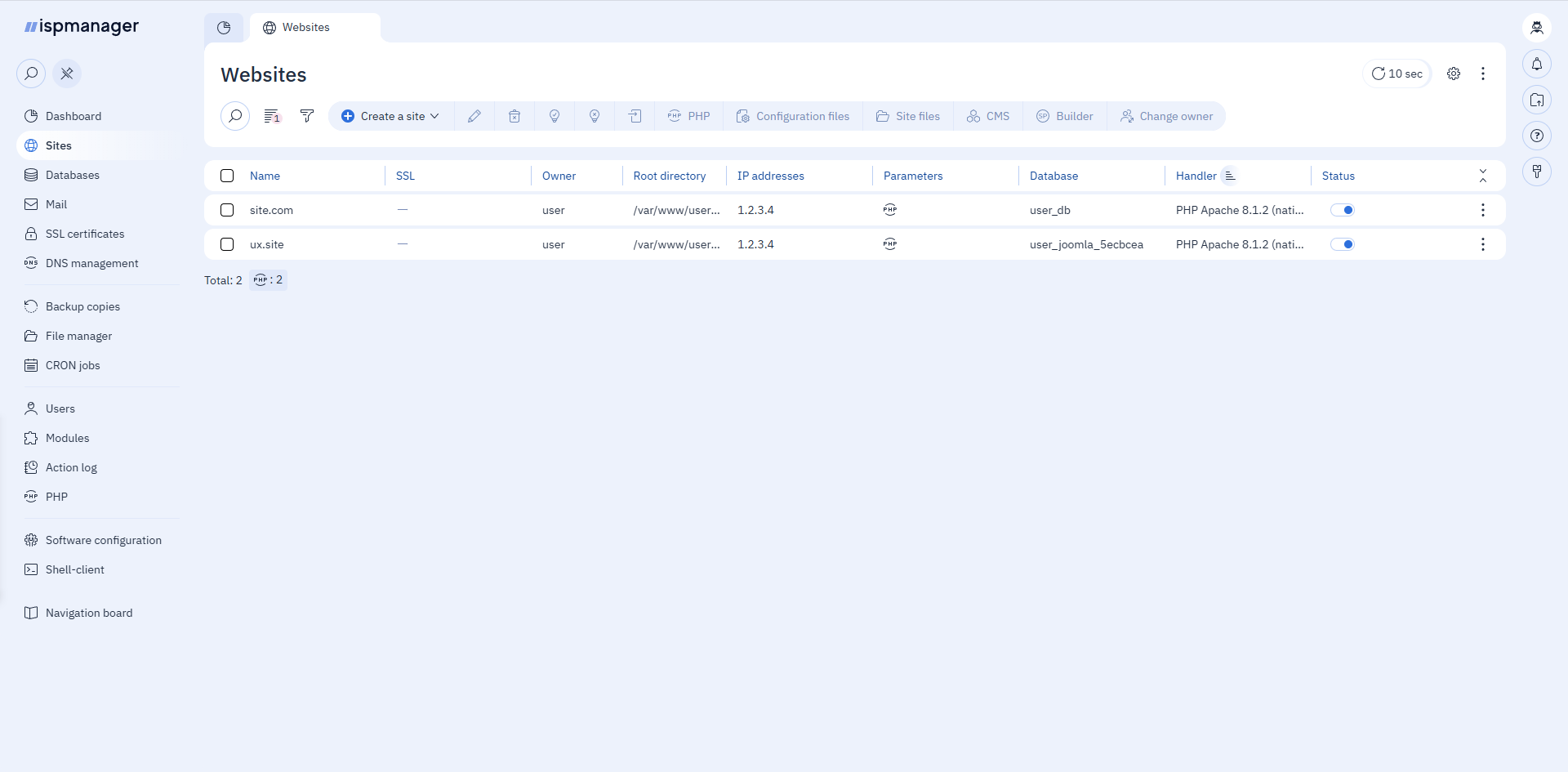Sort by the Name column header
The image size is (1568, 772).
pyautogui.click(x=265, y=176)
